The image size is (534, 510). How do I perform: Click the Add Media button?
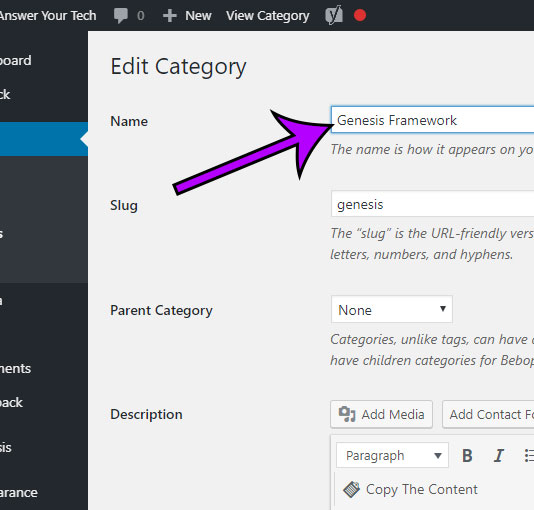pos(381,414)
